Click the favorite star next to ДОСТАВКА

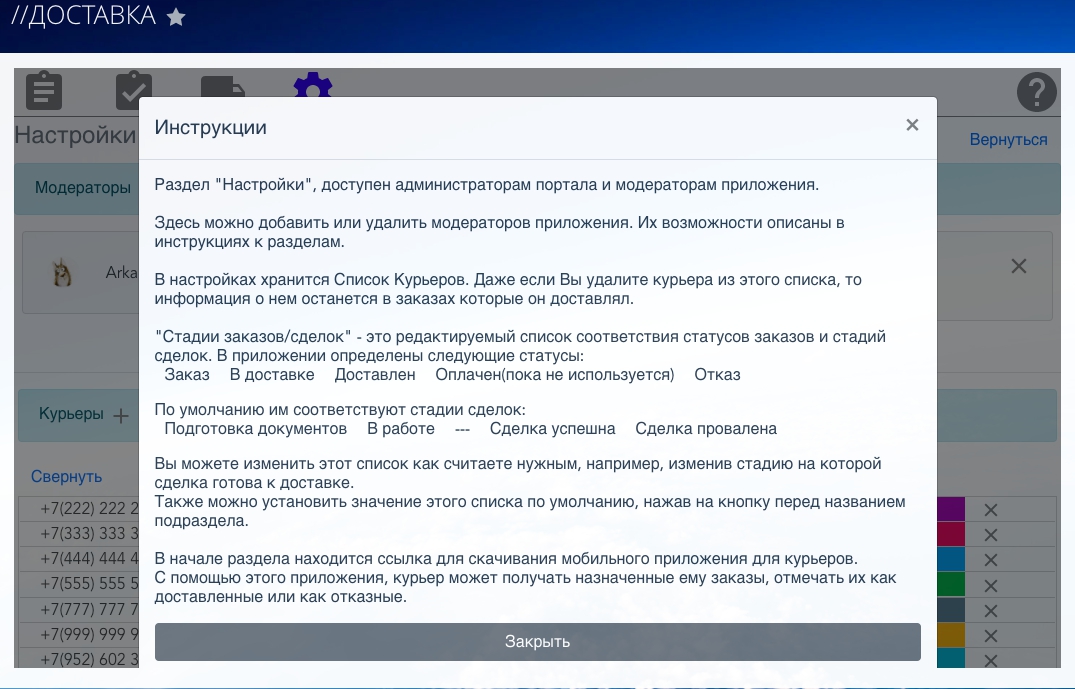[176, 17]
